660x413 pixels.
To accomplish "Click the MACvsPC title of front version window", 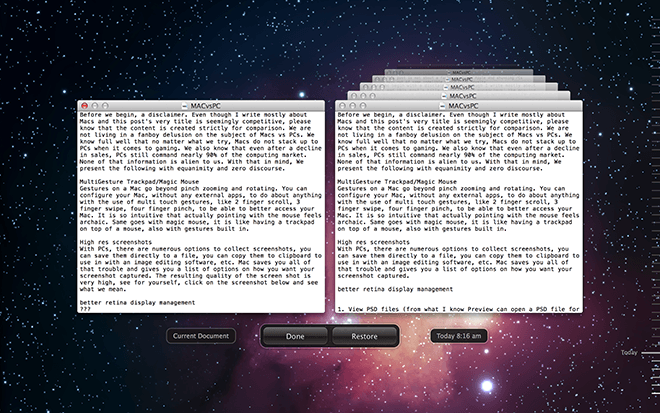I will point(463,106).
